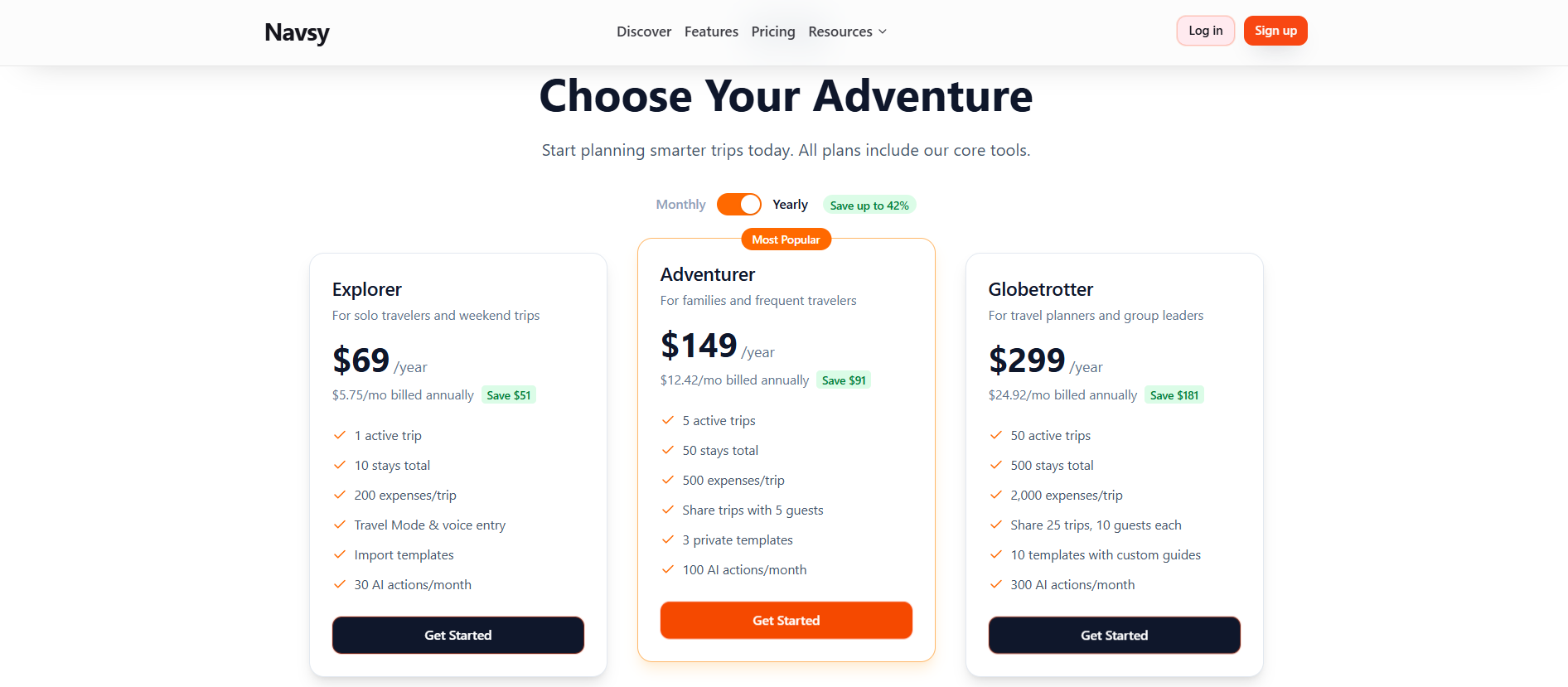Click the checkmark next to "500 stays total"
Screen dimensions: 1568x687
pyautogui.click(x=996, y=465)
